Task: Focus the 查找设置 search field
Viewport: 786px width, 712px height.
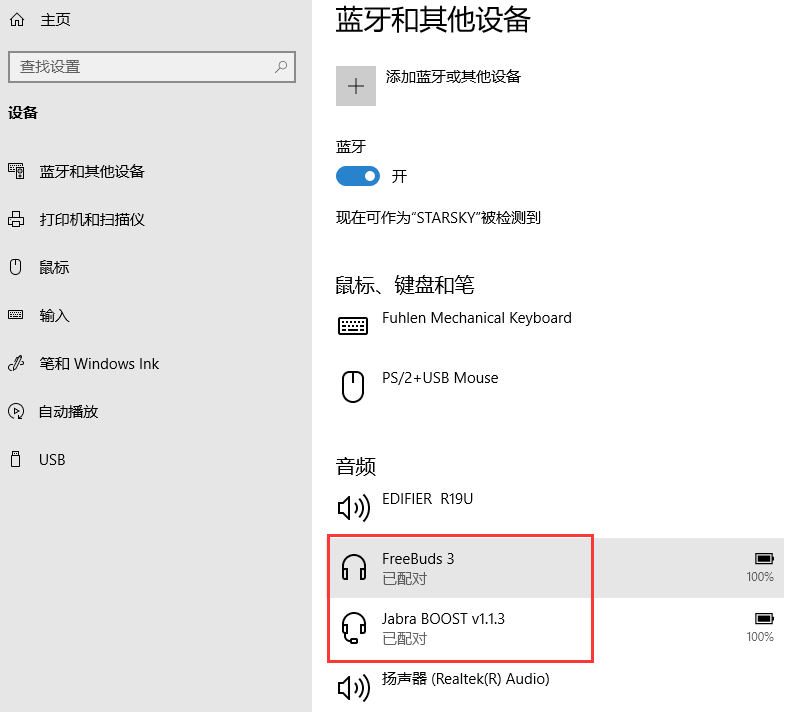Action: click(x=152, y=67)
